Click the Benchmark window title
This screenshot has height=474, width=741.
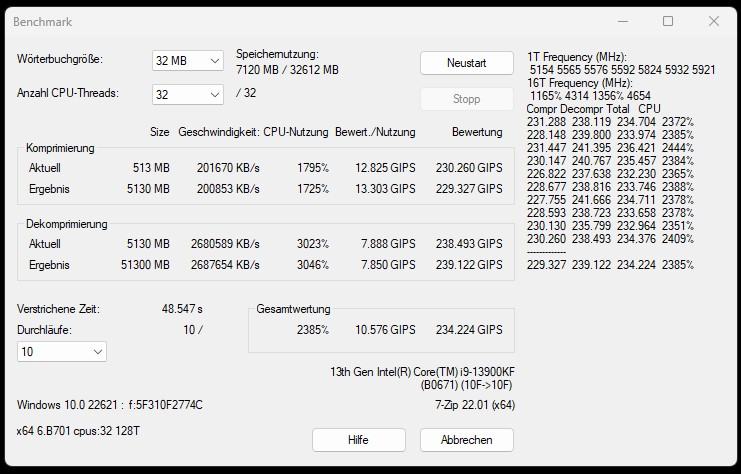point(43,22)
